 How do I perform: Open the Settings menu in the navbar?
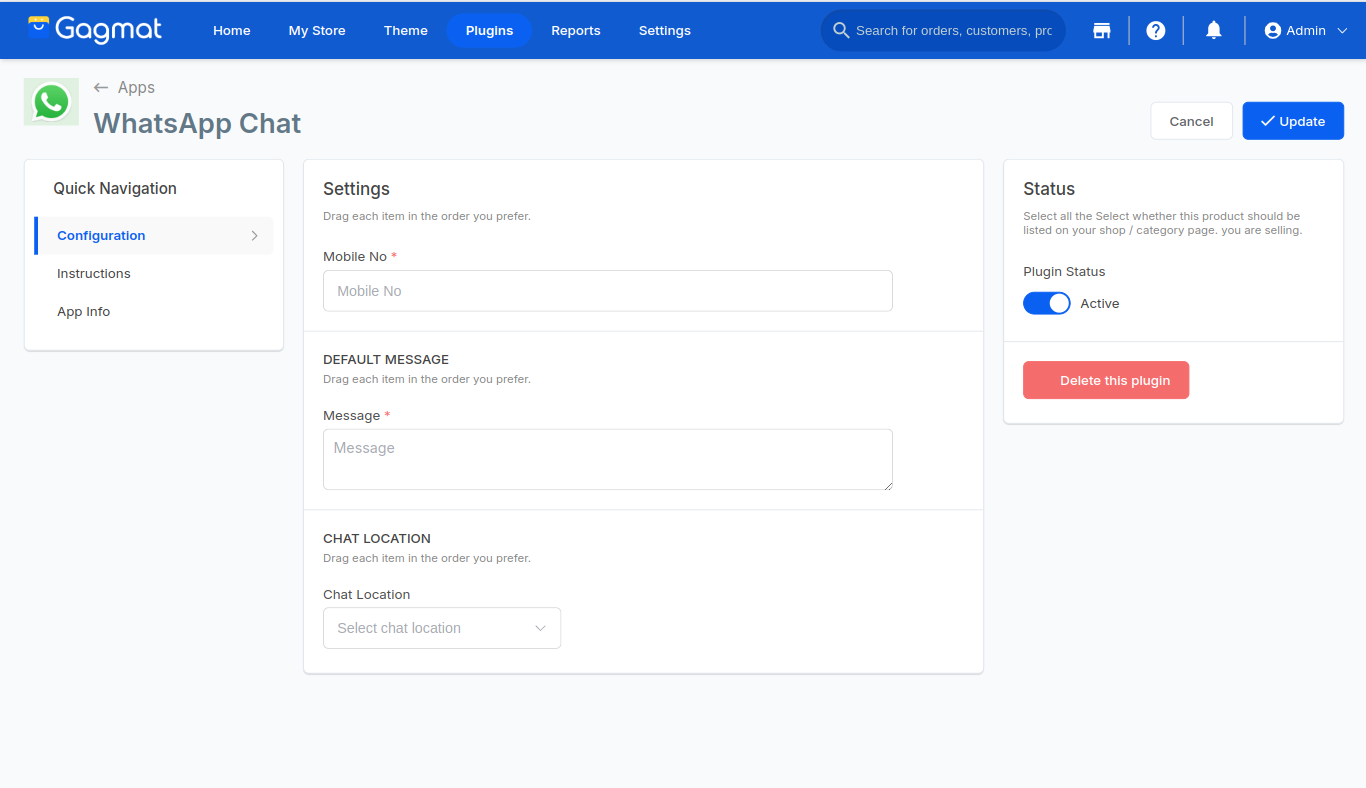pyautogui.click(x=665, y=31)
